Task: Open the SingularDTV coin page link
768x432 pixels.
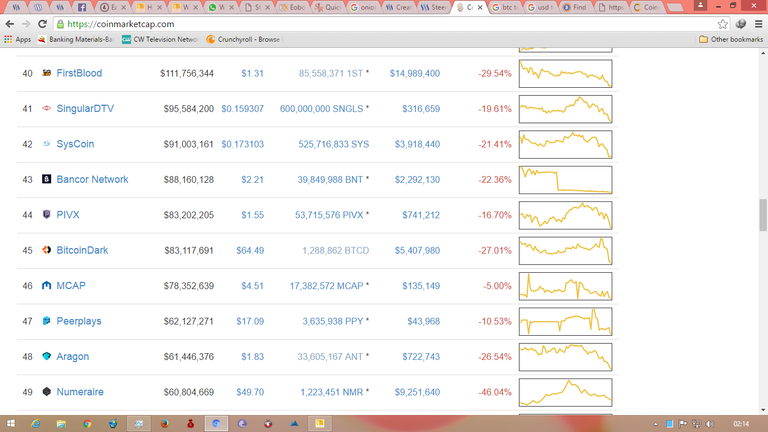Action: point(85,108)
